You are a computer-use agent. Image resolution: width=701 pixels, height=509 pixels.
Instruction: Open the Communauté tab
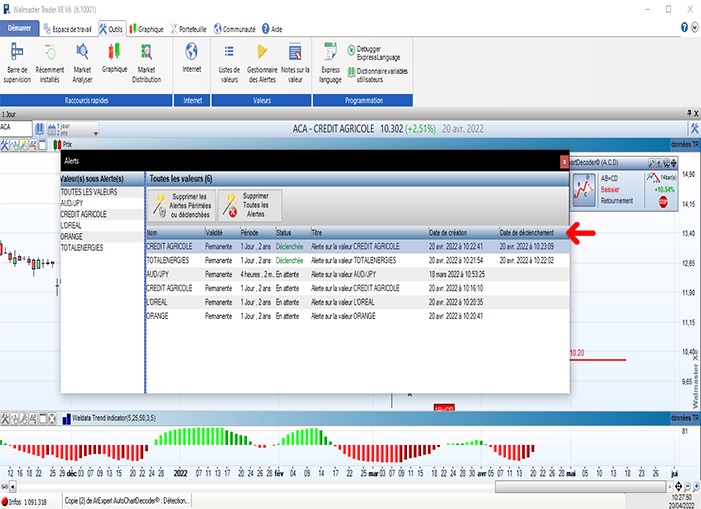[x=235, y=29]
